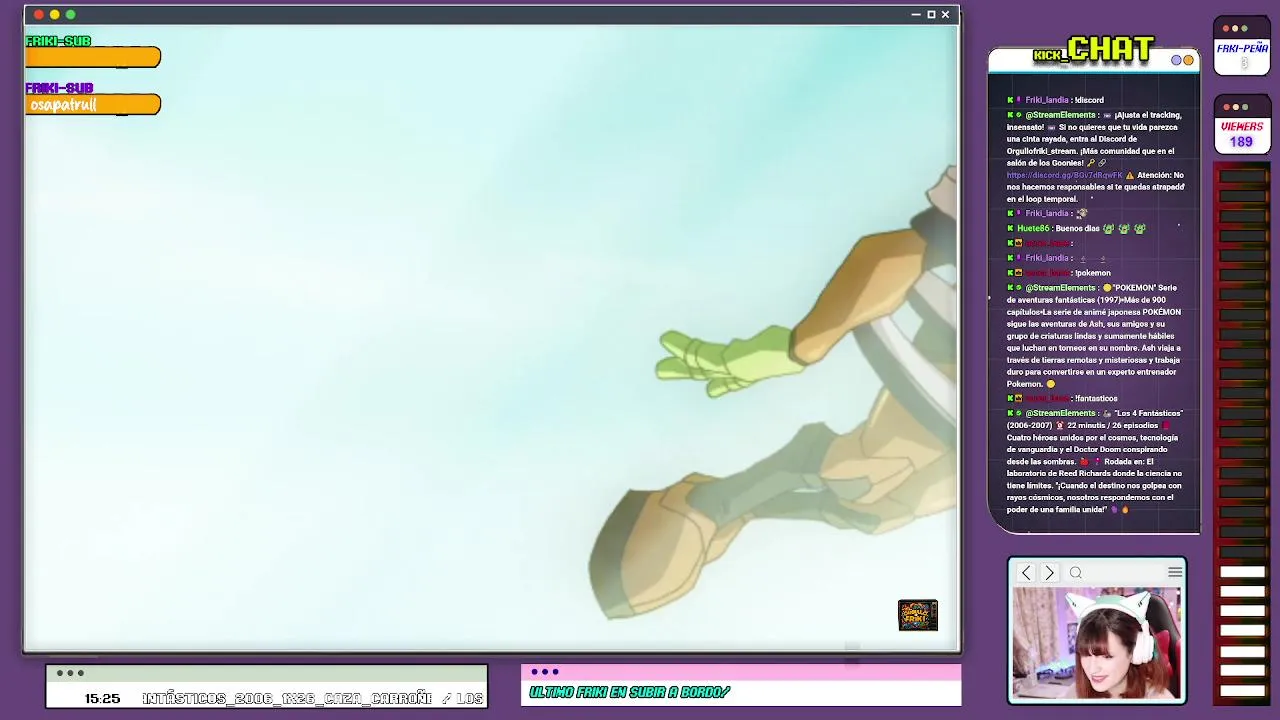Click the FRIKI-PEÑA label
1280x720 pixels.
coord(1242,48)
